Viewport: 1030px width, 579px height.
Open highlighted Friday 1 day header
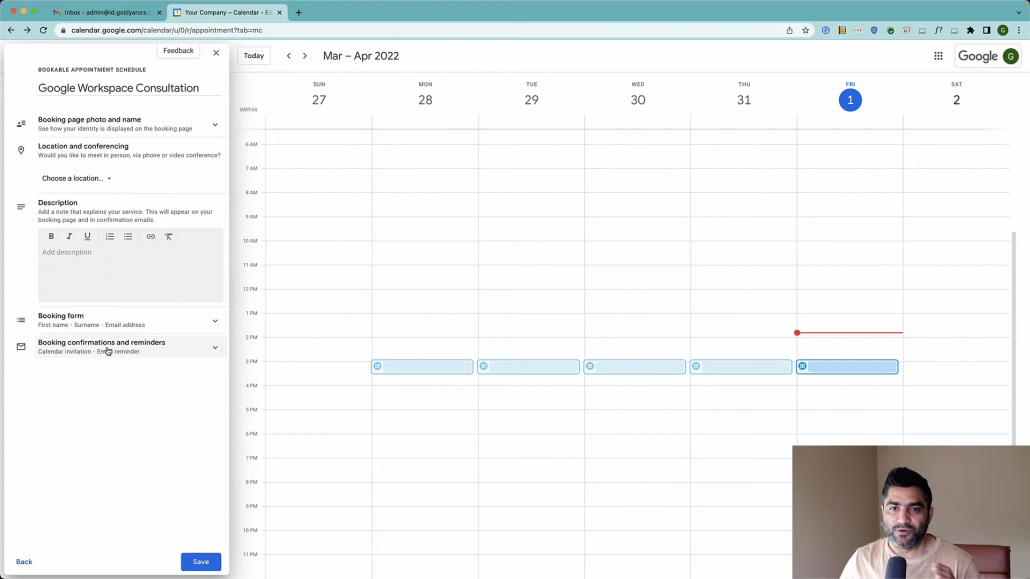tap(850, 100)
